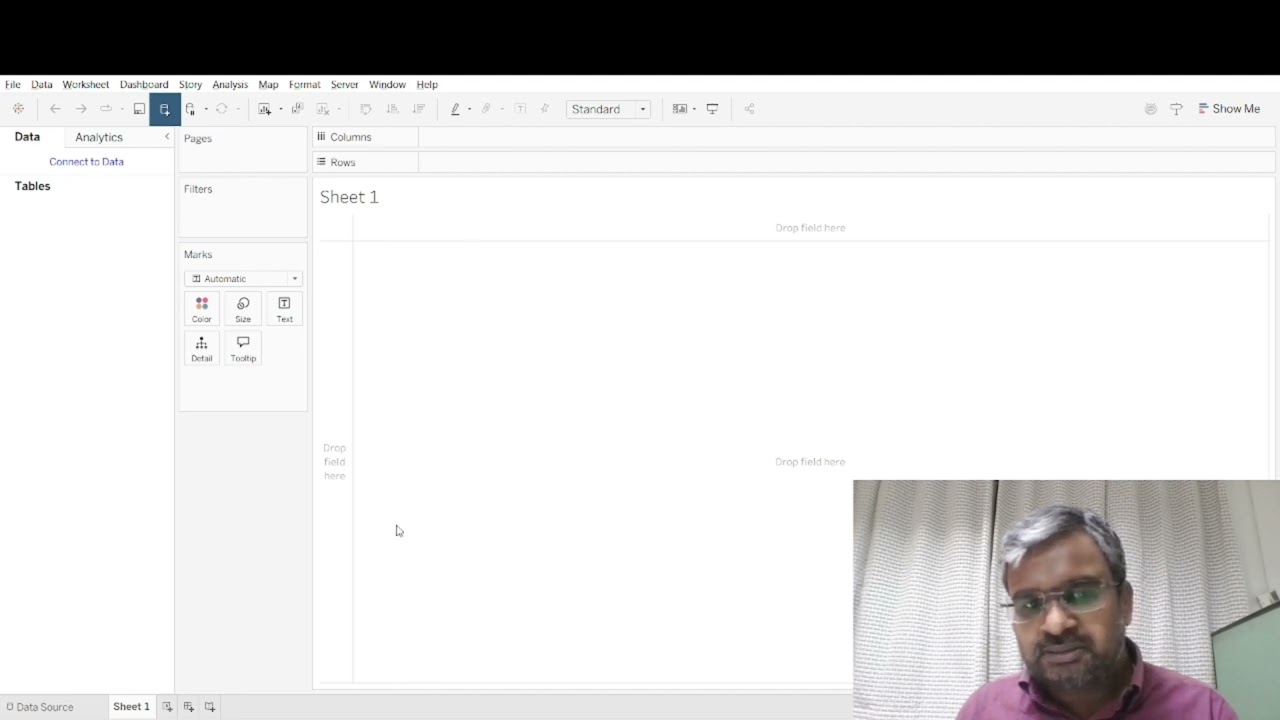The width and height of the screenshot is (1280, 720).
Task: Click the Sort Ascending icon
Action: click(x=392, y=109)
